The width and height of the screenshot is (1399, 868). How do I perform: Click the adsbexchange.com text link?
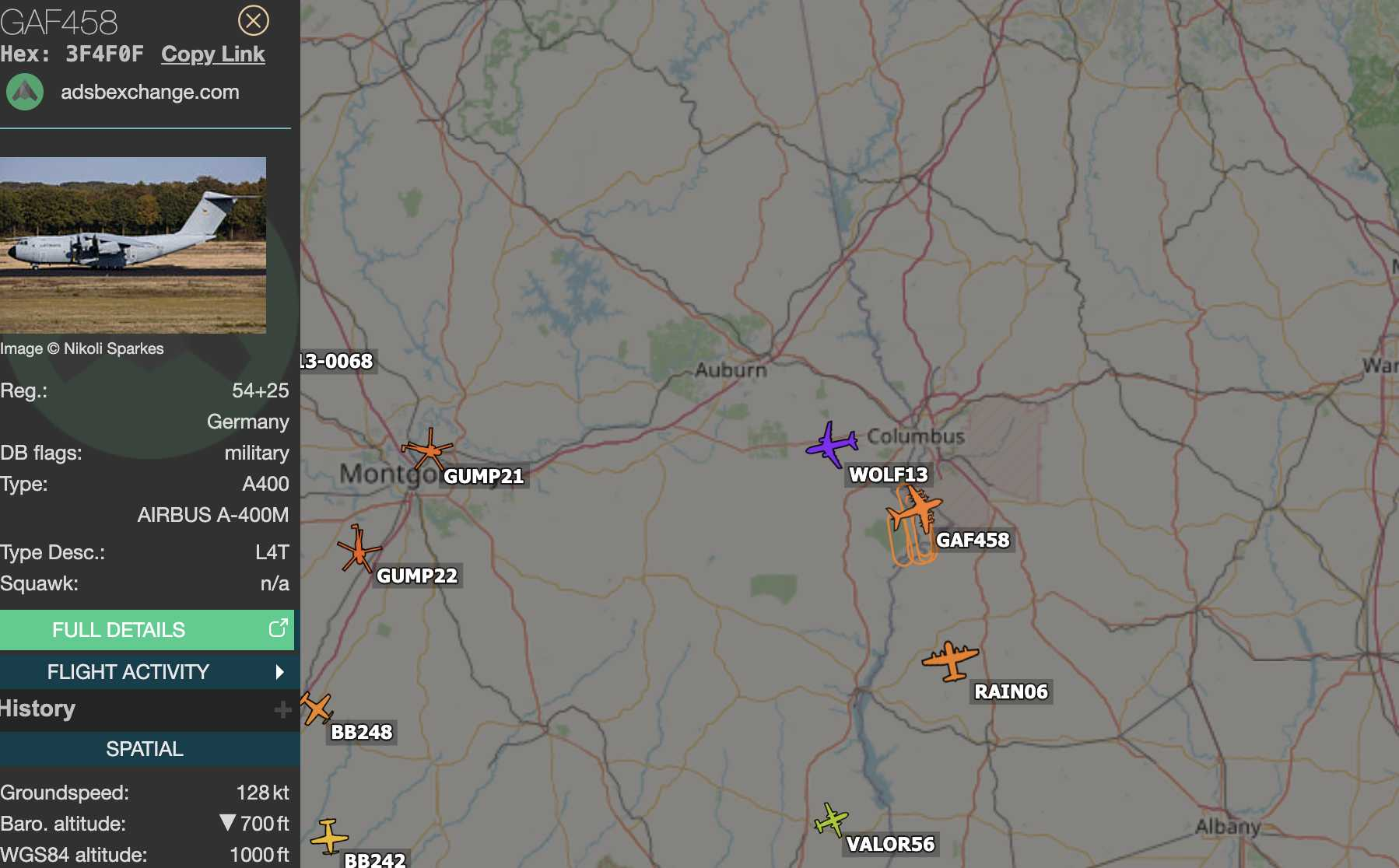150,92
